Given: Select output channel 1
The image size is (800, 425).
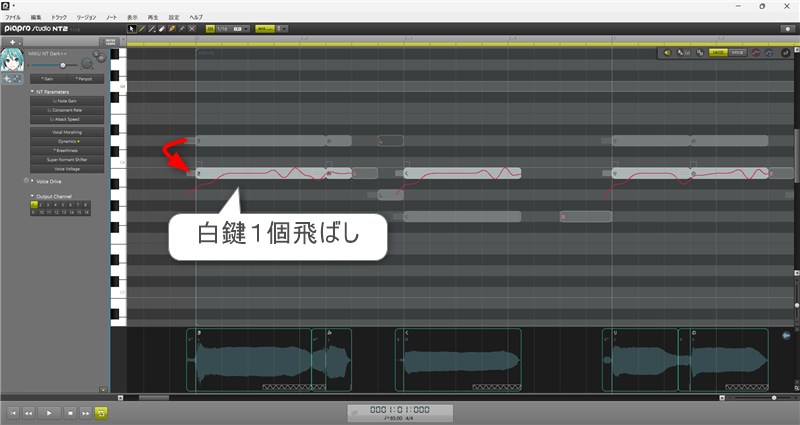Looking at the screenshot, I should click(34, 205).
